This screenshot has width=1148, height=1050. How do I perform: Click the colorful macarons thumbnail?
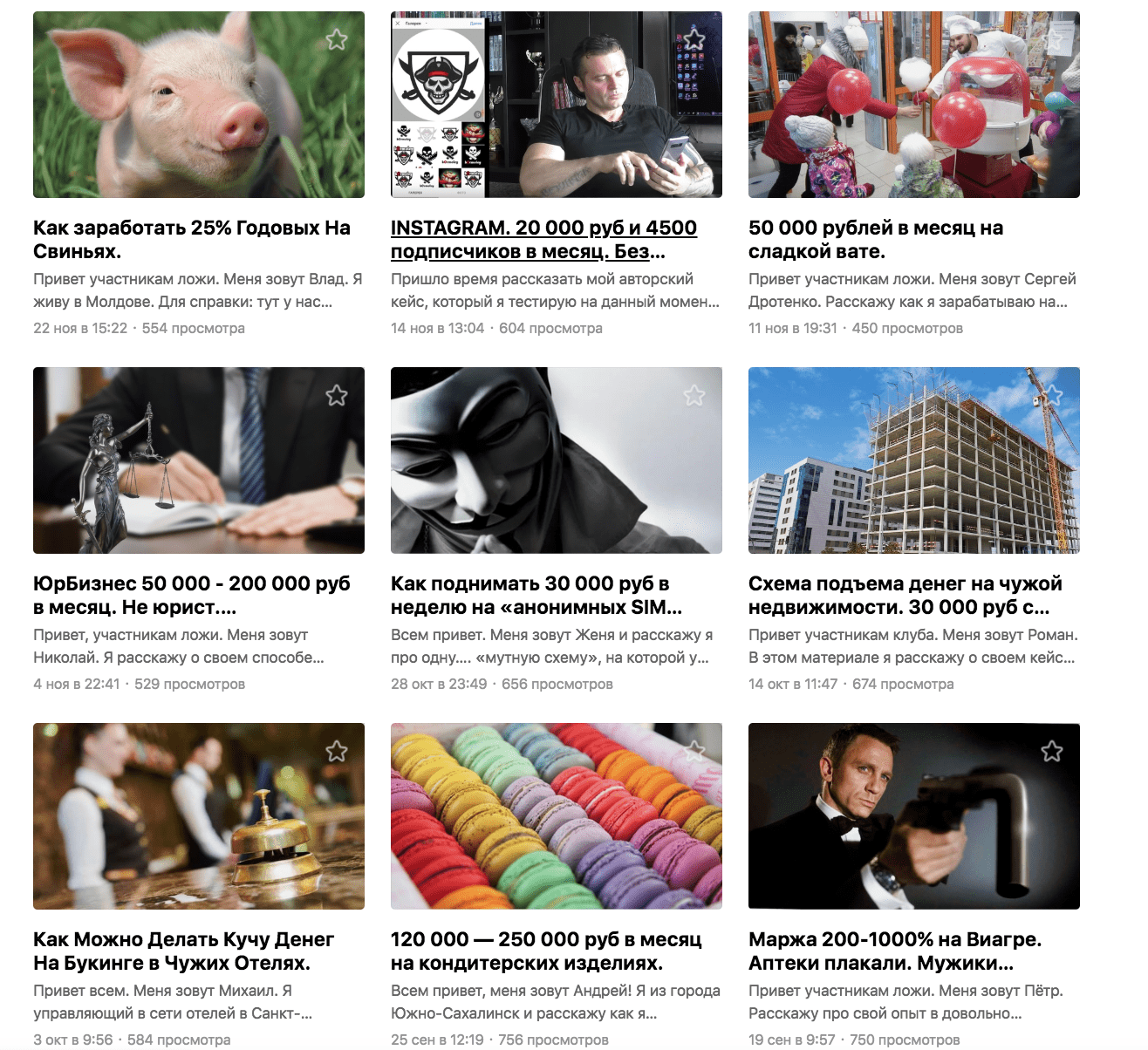[x=557, y=816]
